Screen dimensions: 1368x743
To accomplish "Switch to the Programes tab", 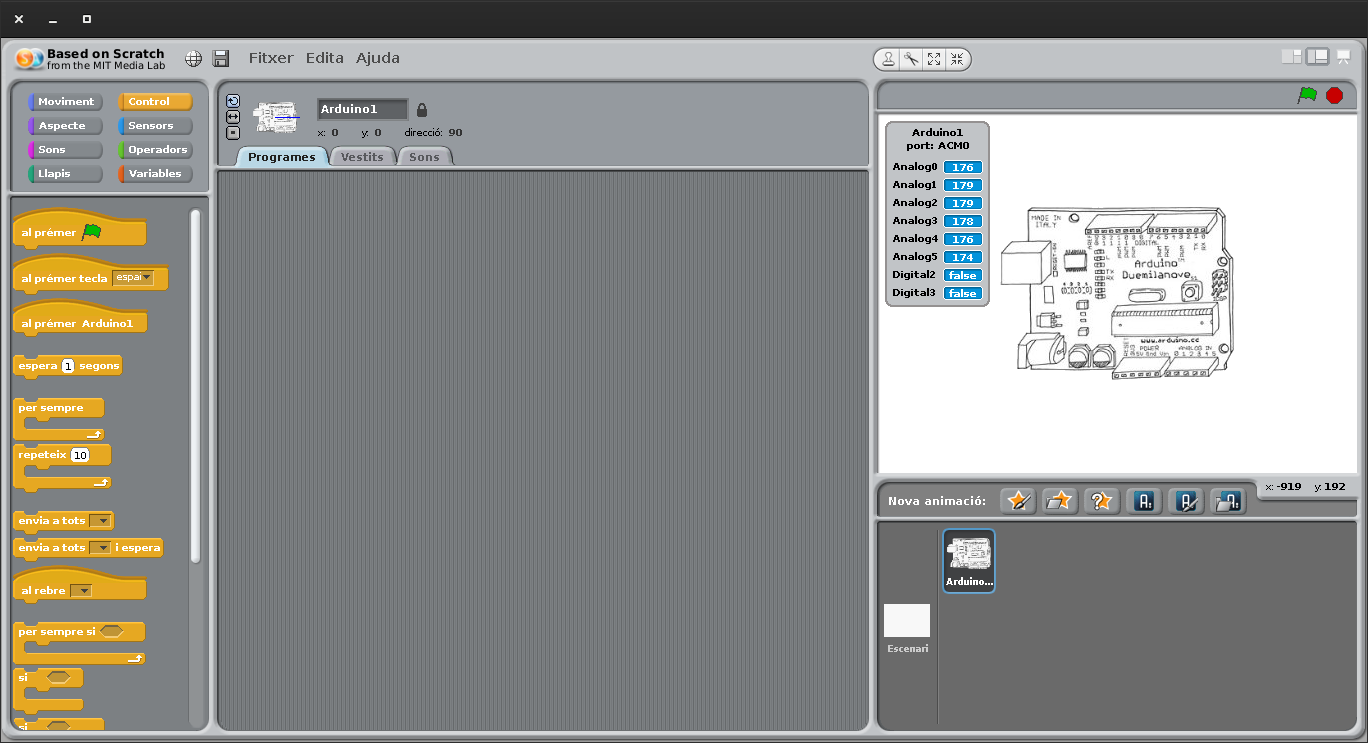I will click(282, 157).
